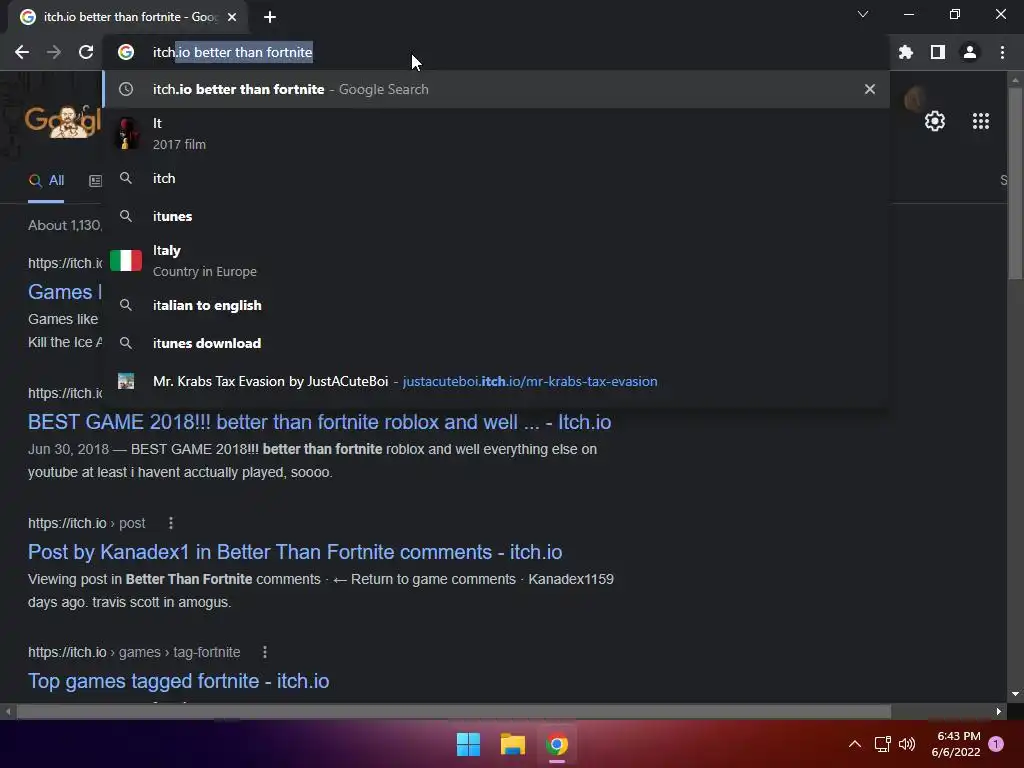1024x768 pixels.
Task: Select the Italy Country in Europe suggestion
Action: [x=496, y=261]
